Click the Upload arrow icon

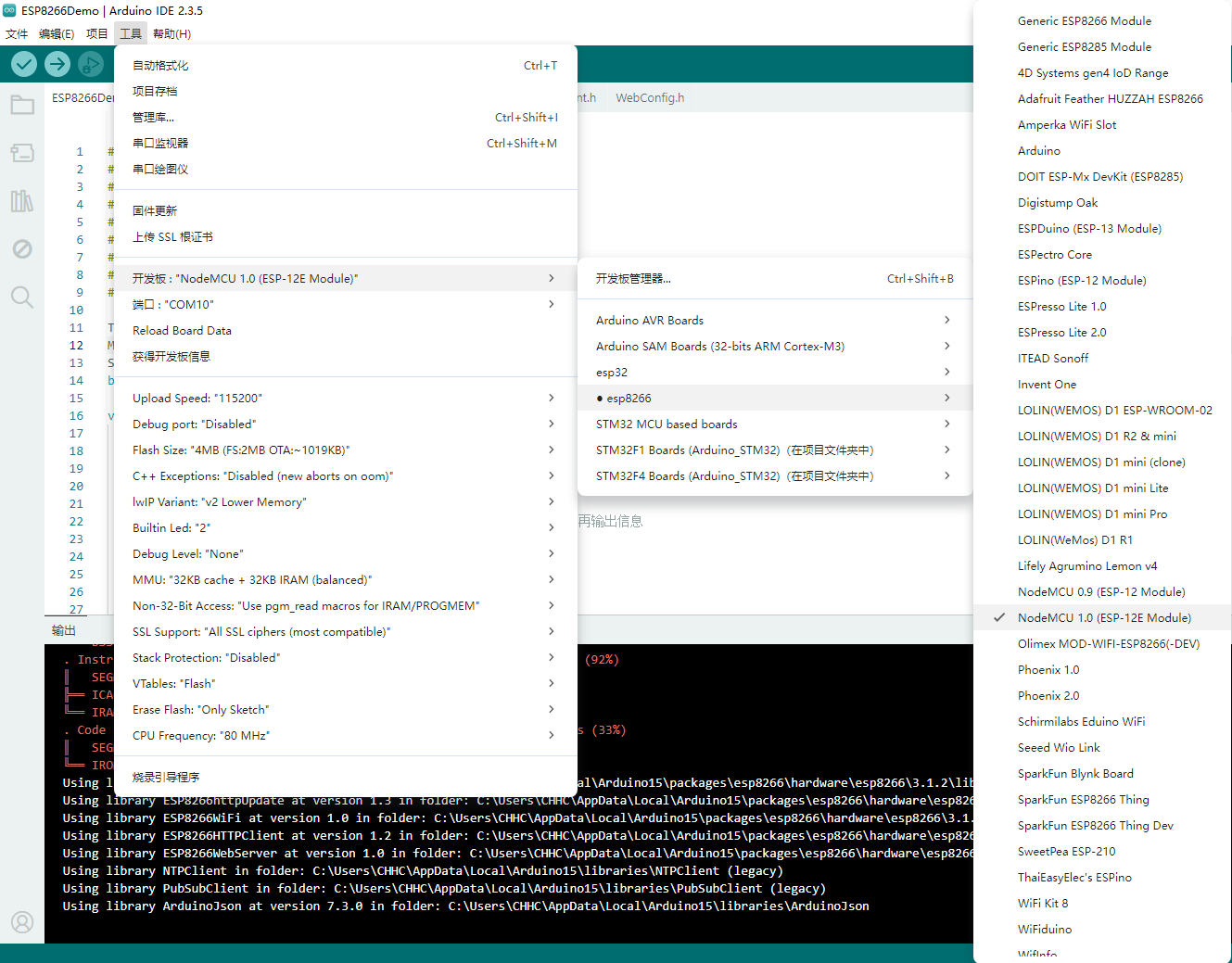coord(57,64)
